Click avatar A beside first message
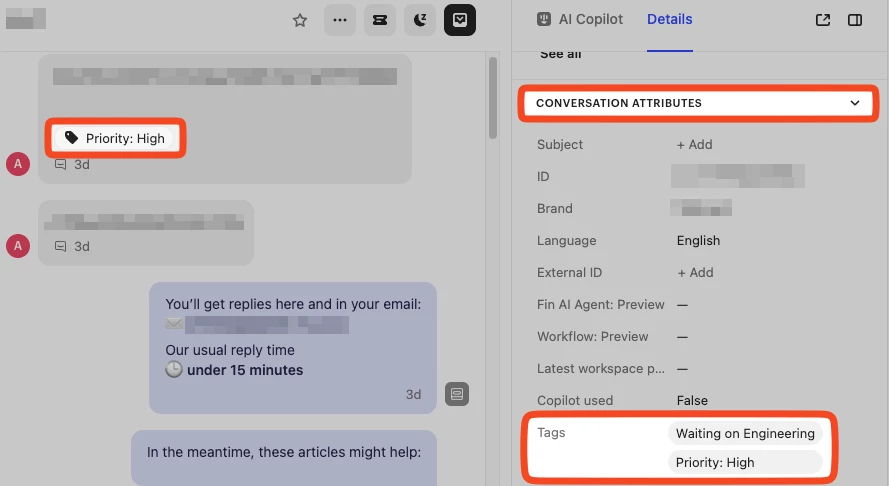Viewport: 889px width, 486px height. click(x=18, y=164)
